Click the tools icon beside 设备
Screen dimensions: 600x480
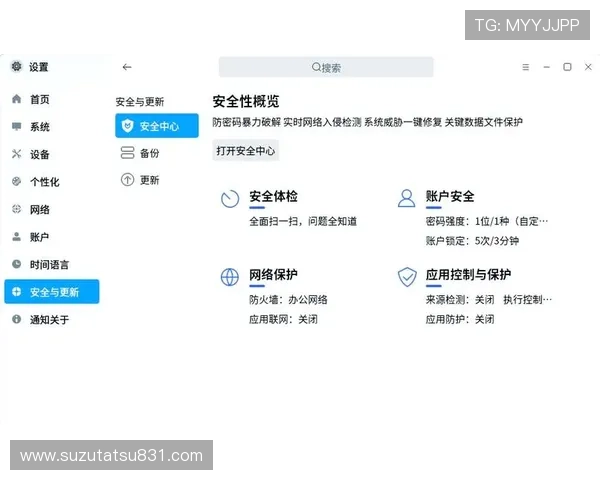[16, 154]
